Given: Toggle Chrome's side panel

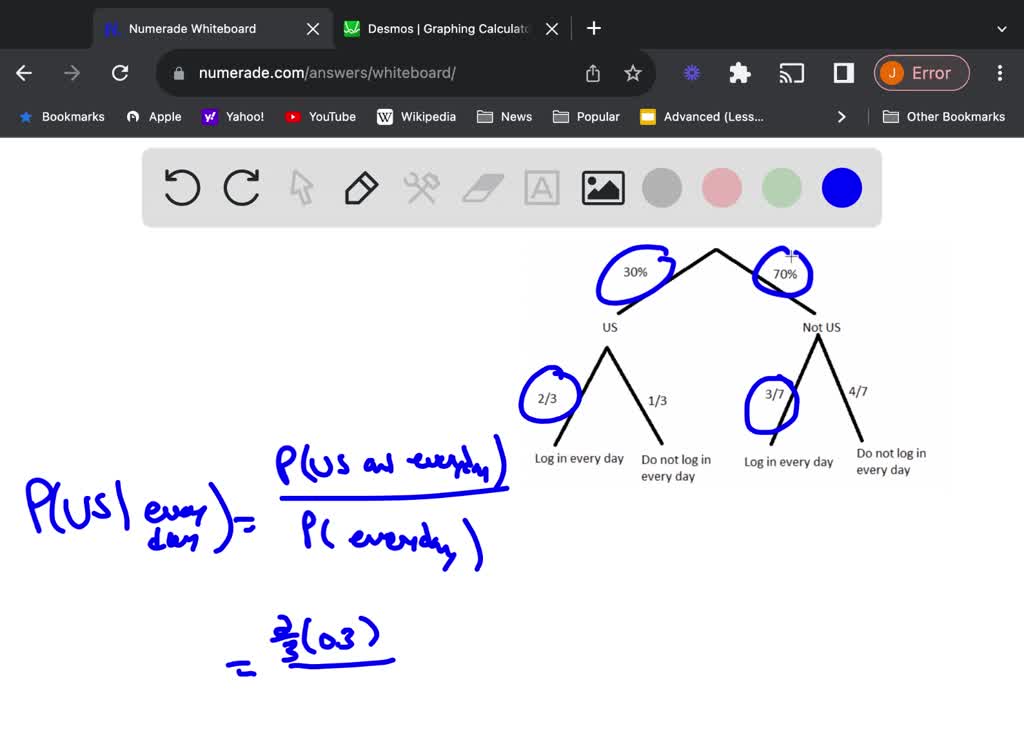Looking at the screenshot, I should point(841,73).
